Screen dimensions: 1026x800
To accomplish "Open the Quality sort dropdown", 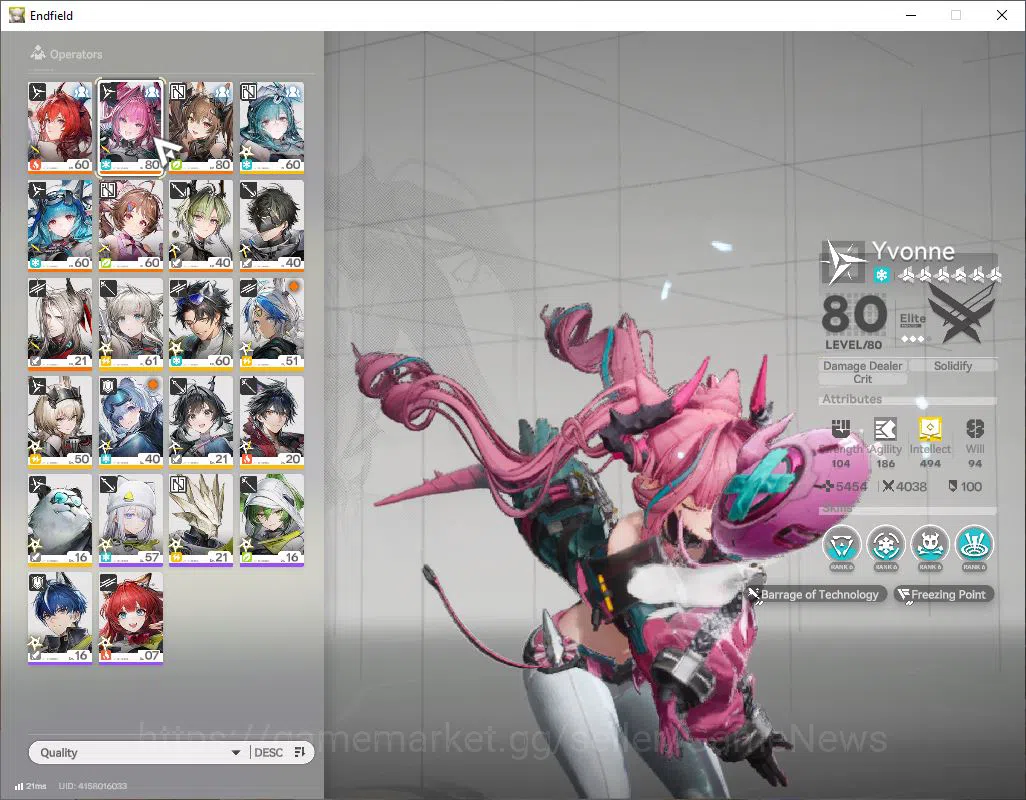I will tap(139, 752).
